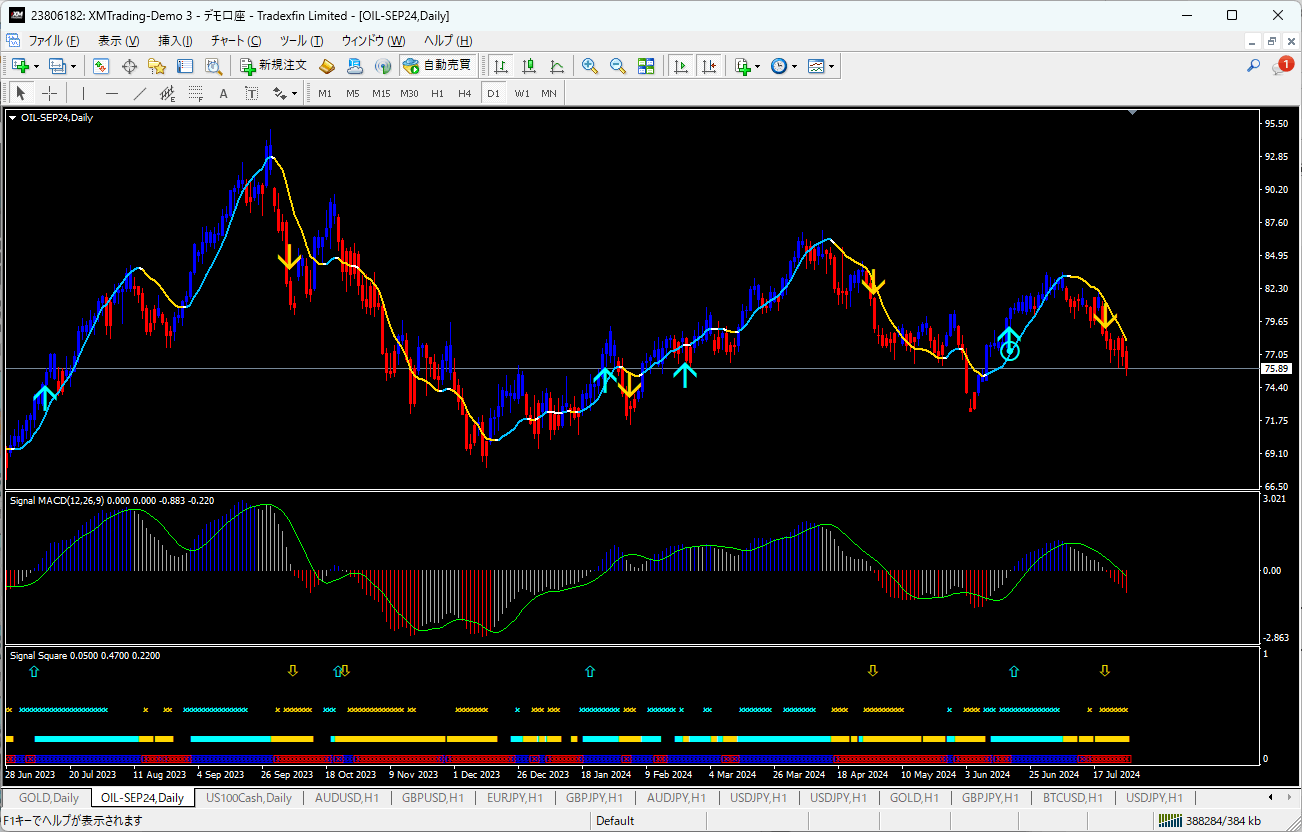Click the Signals icon in the toolbar
This screenshot has height=832, width=1302.
pyautogui.click(x=382, y=66)
